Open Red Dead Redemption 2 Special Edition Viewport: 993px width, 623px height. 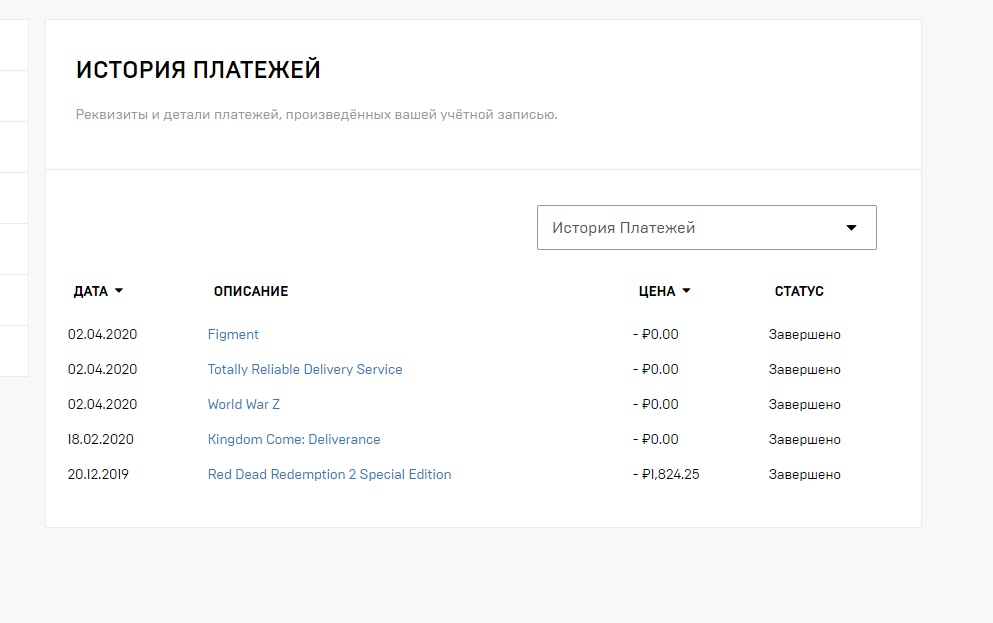(x=329, y=475)
